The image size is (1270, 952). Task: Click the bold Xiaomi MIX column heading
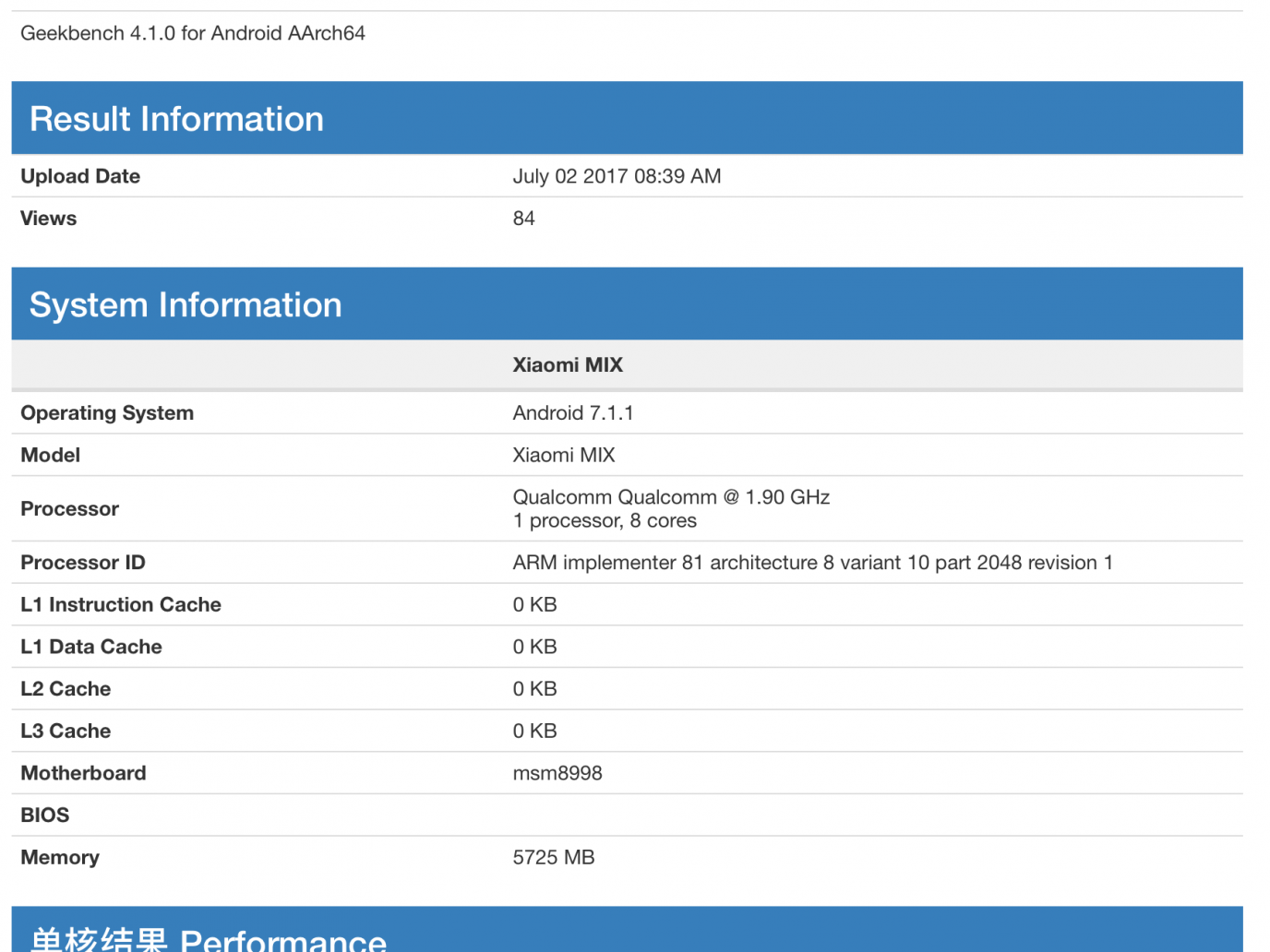tap(568, 365)
